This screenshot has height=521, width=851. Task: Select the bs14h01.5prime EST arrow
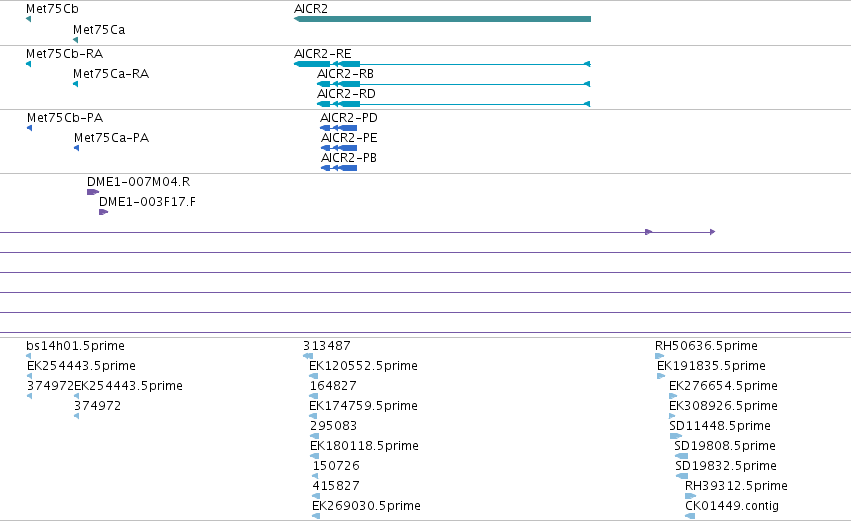coord(29,356)
